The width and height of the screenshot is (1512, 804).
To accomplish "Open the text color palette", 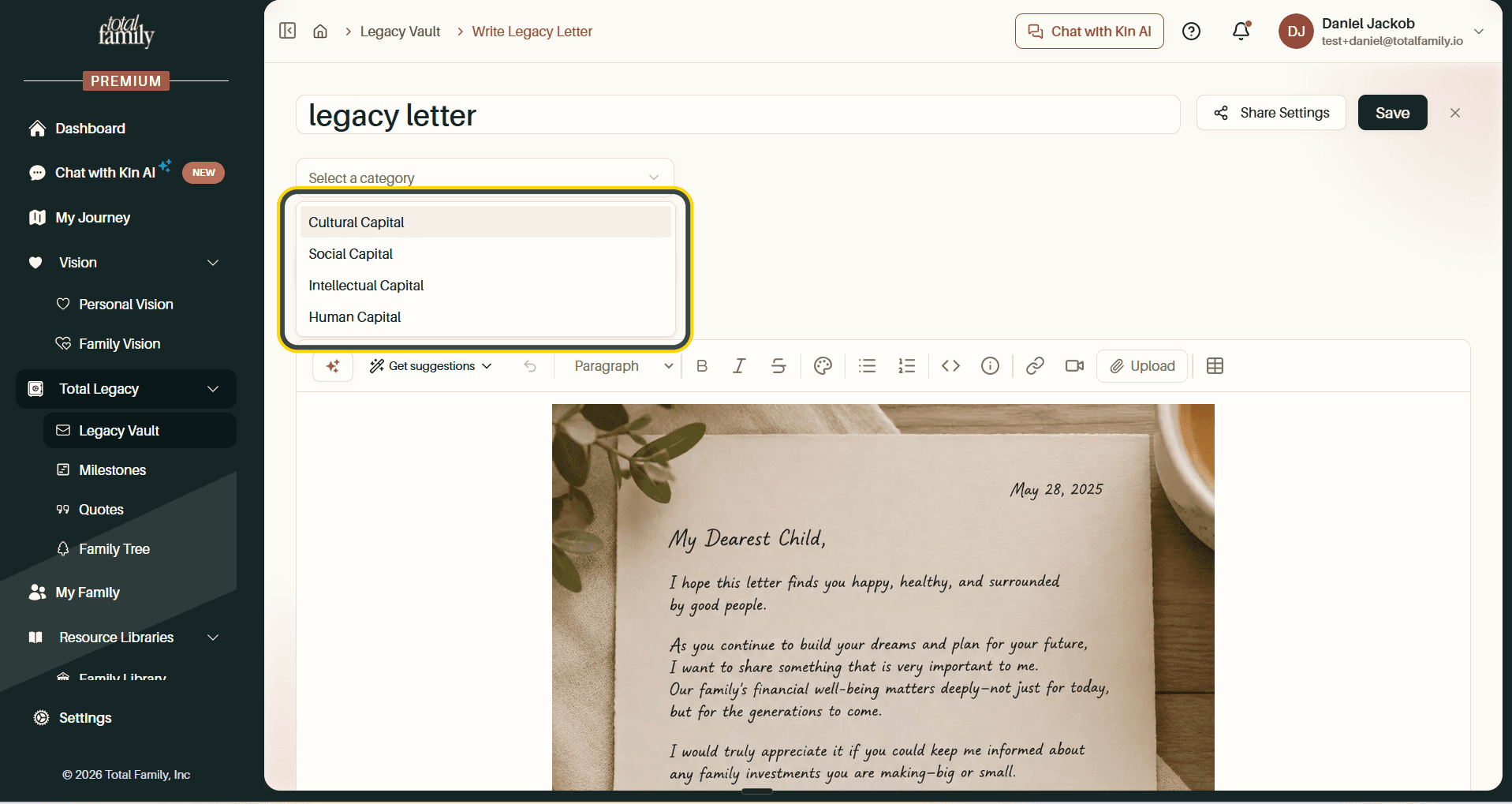I will [x=823, y=366].
